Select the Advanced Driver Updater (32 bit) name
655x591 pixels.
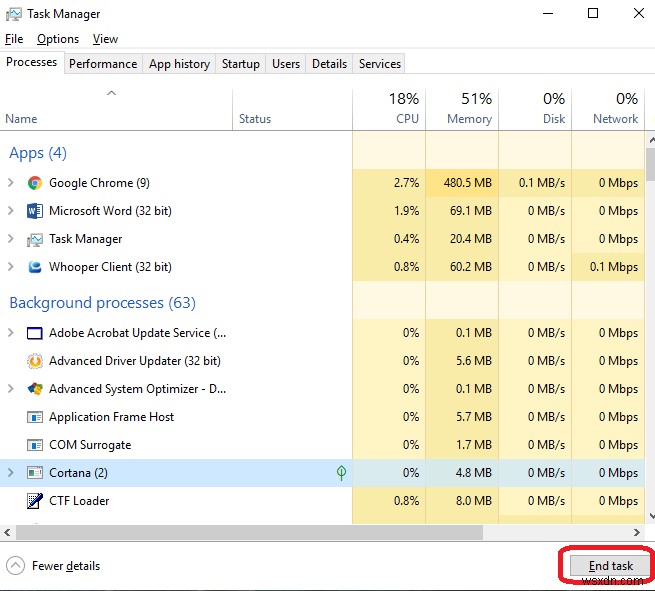(135, 361)
